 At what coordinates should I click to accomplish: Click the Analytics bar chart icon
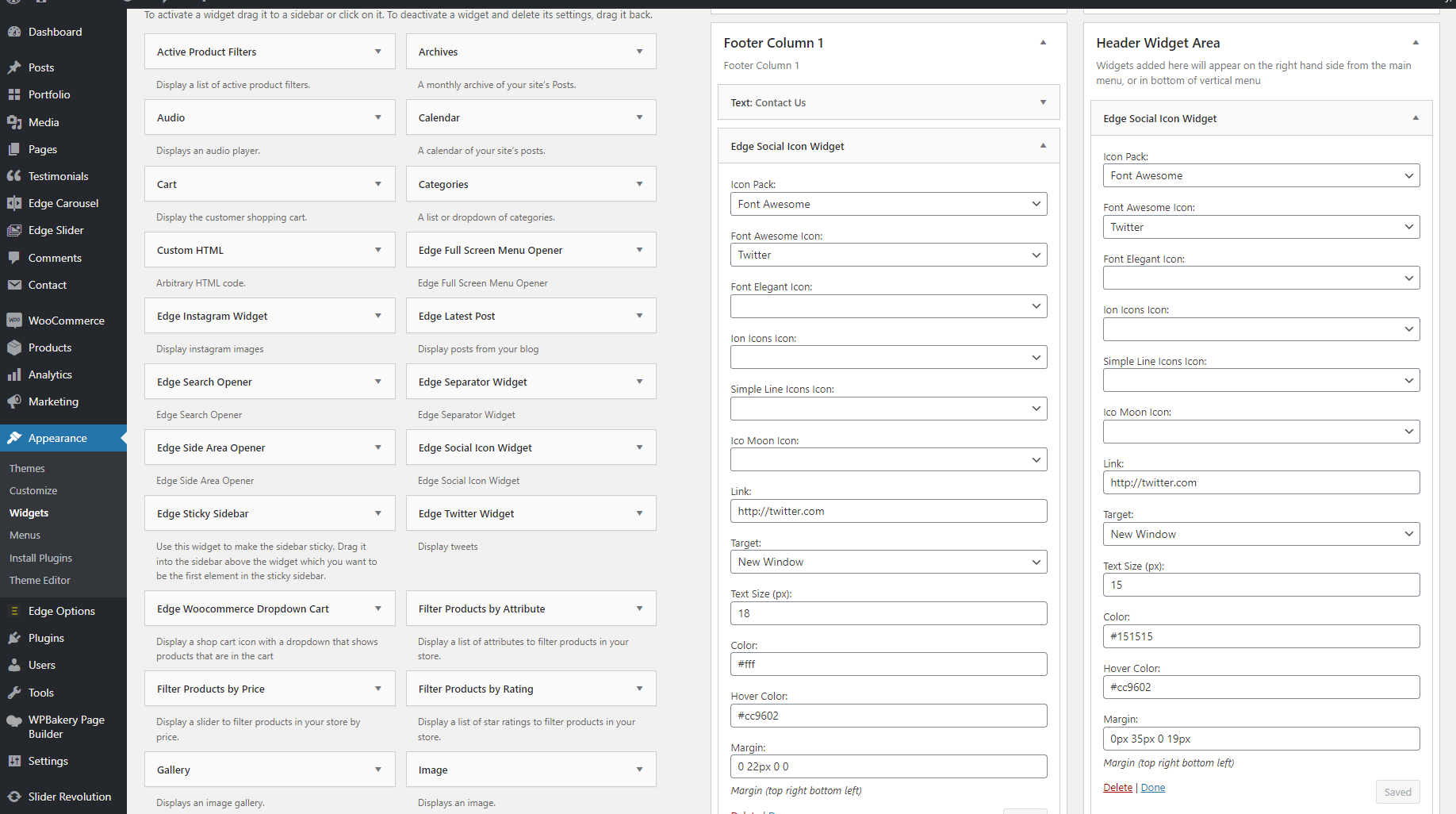coord(14,374)
